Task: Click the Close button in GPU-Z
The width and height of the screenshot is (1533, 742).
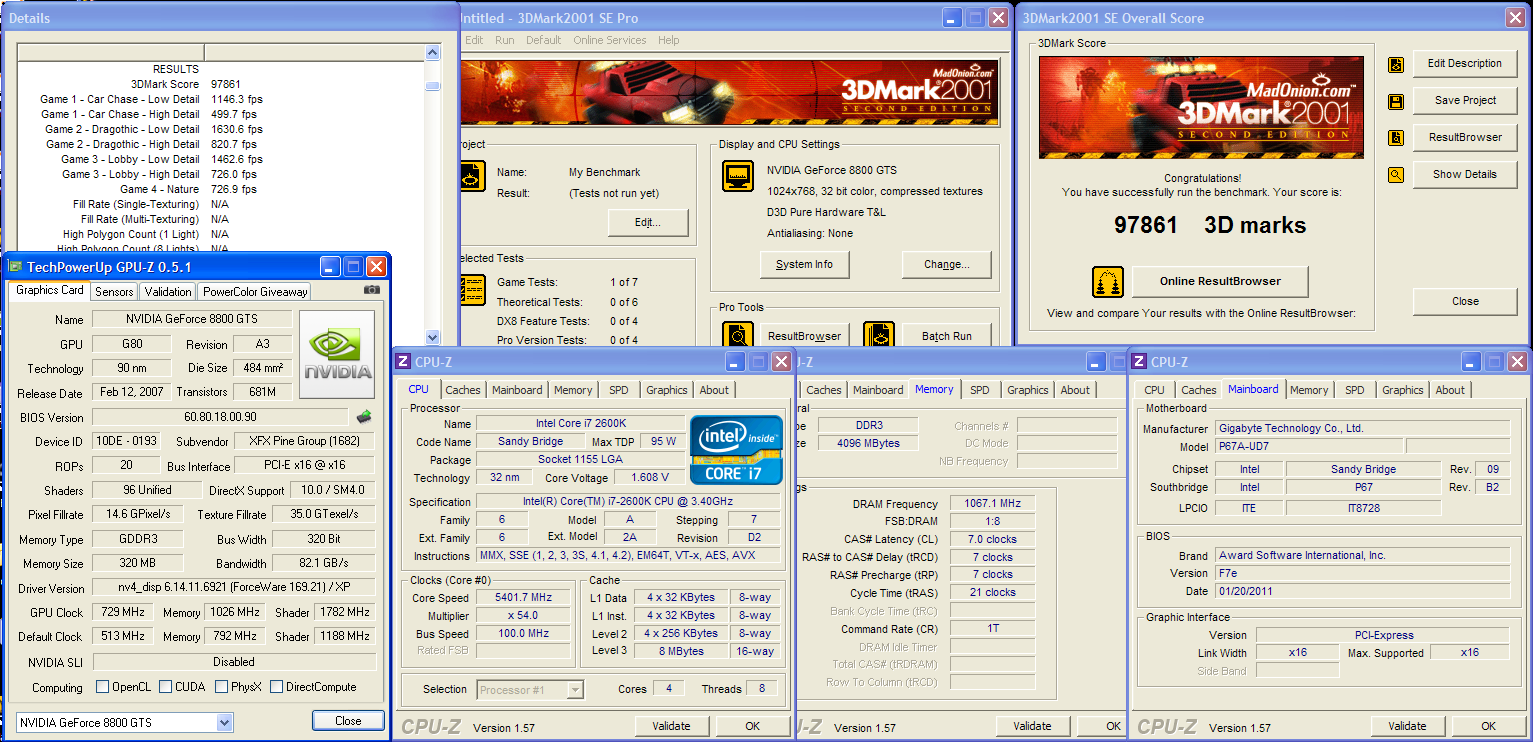Action: 348,720
